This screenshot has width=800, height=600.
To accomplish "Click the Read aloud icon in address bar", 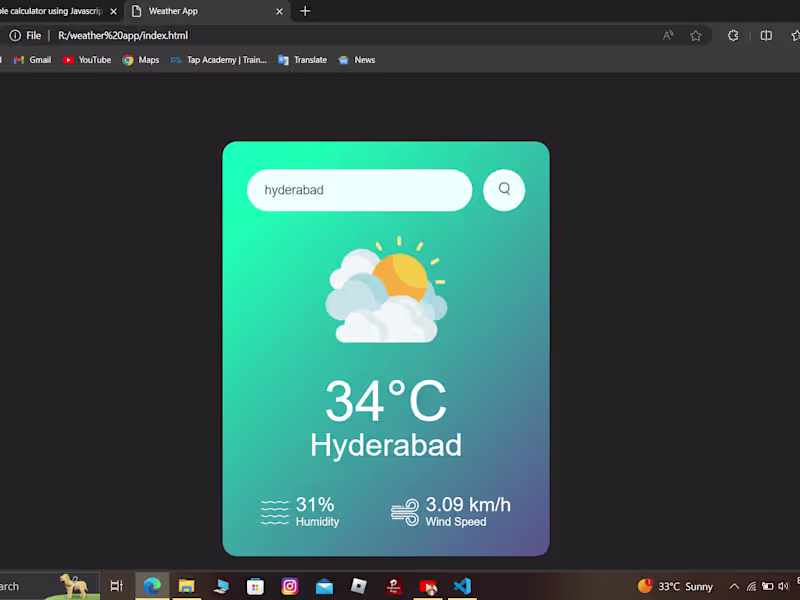I will [667, 35].
